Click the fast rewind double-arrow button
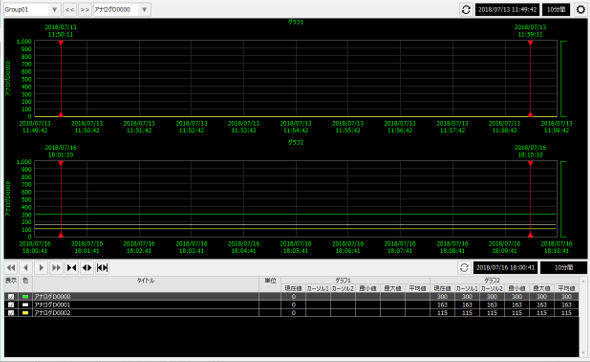590x362 pixels. tap(11, 268)
